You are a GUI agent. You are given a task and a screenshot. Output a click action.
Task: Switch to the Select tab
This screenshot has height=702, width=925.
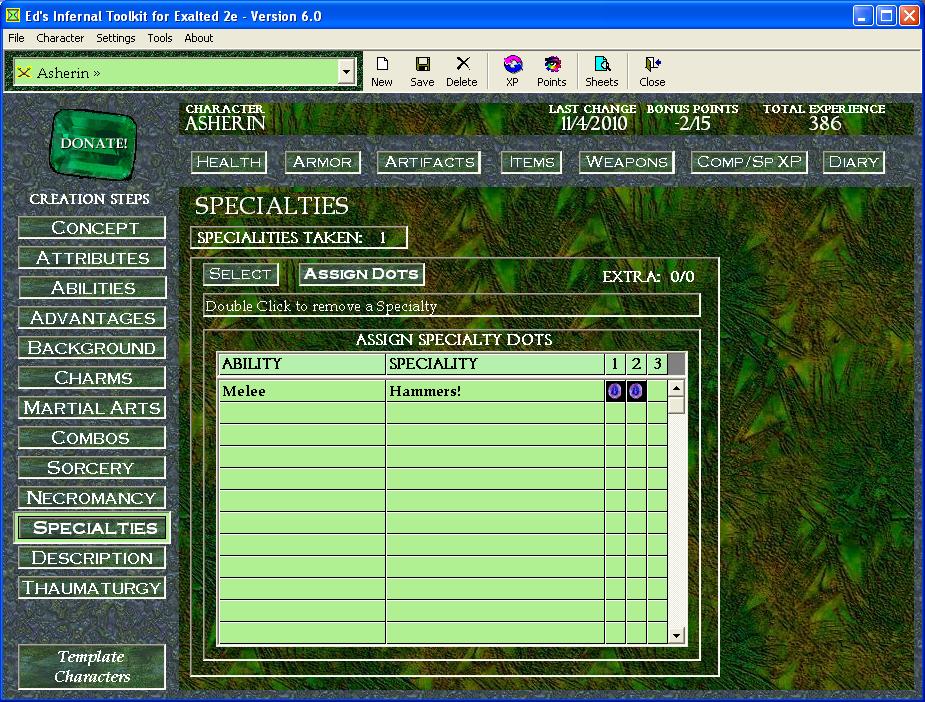[x=241, y=274]
